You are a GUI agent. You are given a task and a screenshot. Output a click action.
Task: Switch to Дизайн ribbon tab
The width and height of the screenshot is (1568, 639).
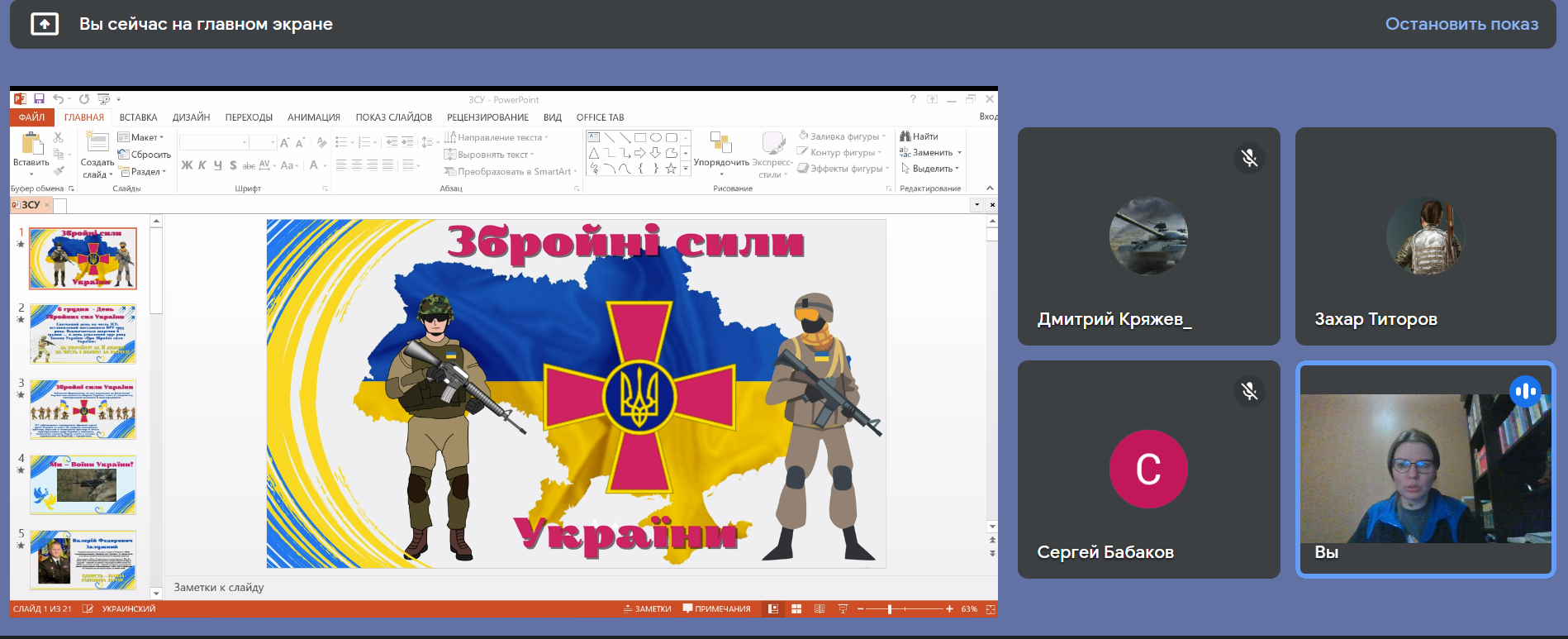(191, 117)
